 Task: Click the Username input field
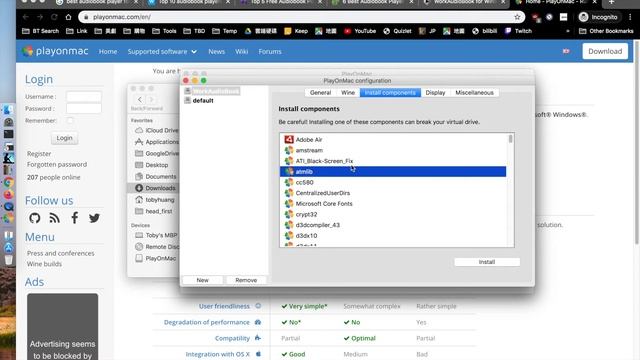(84, 97)
